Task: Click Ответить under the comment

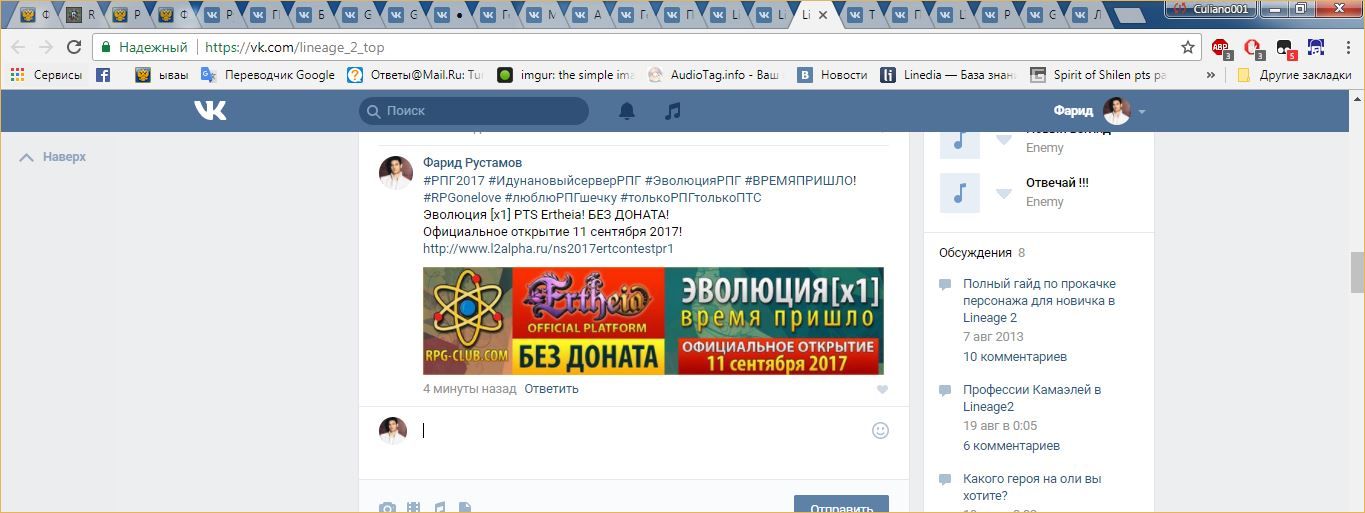Action: point(551,389)
